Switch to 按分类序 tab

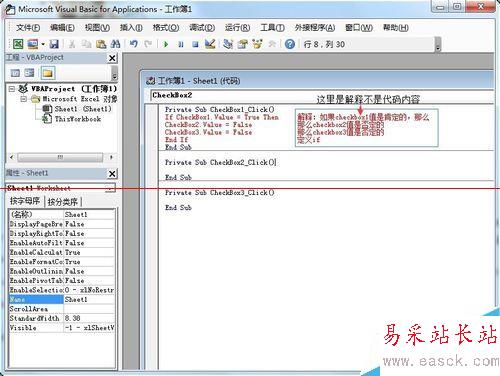point(63,201)
